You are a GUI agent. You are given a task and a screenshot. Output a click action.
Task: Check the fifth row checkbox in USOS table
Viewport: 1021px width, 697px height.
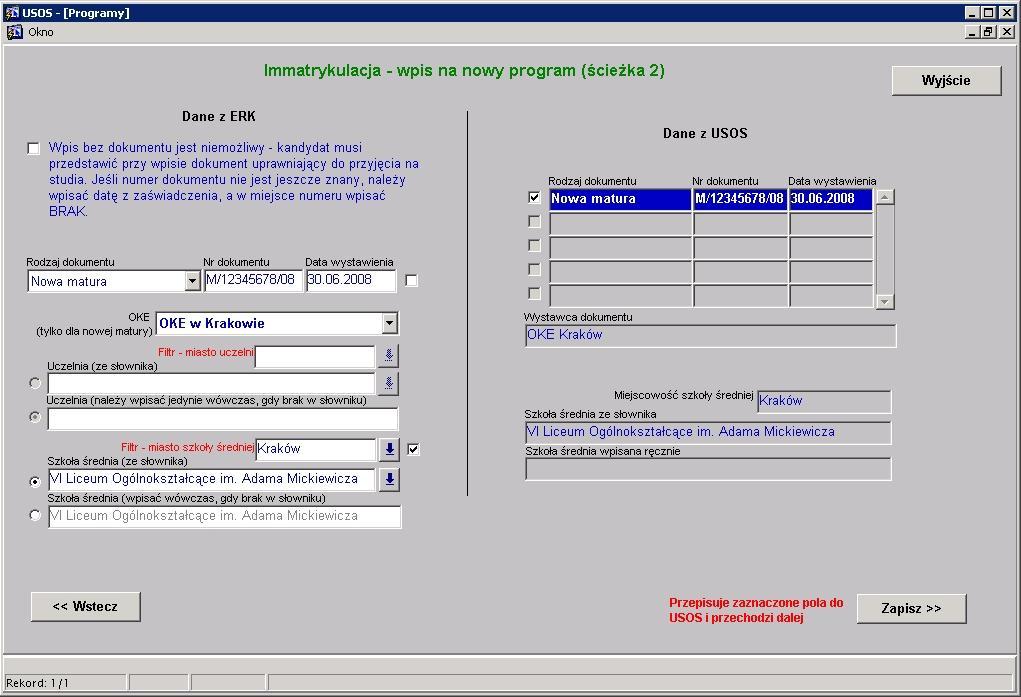(535, 294)
